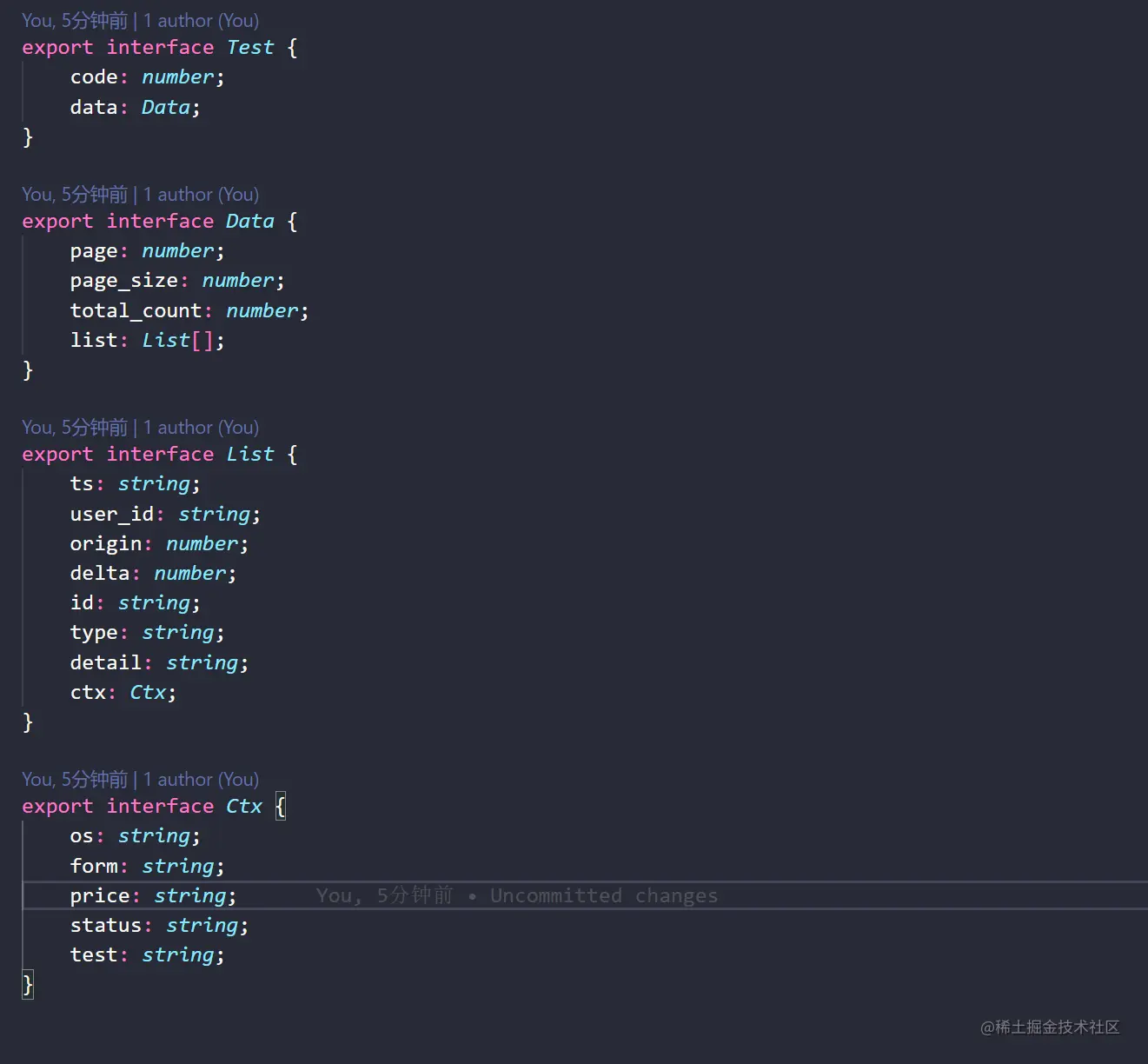Click the 'type: string;' line
The image size is (1148, 1064).
tap(147, 633)
